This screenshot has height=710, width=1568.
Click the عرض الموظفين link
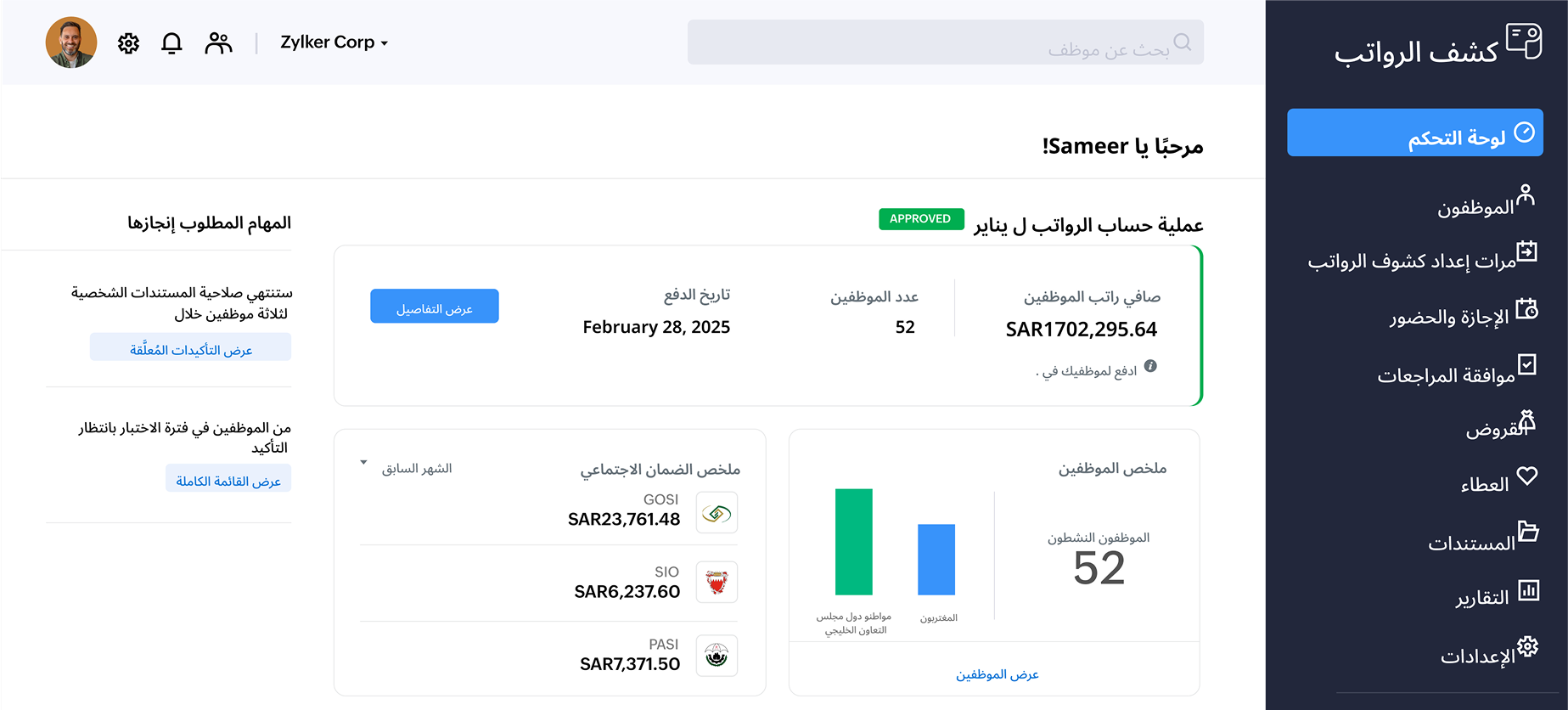pos(997,674)
